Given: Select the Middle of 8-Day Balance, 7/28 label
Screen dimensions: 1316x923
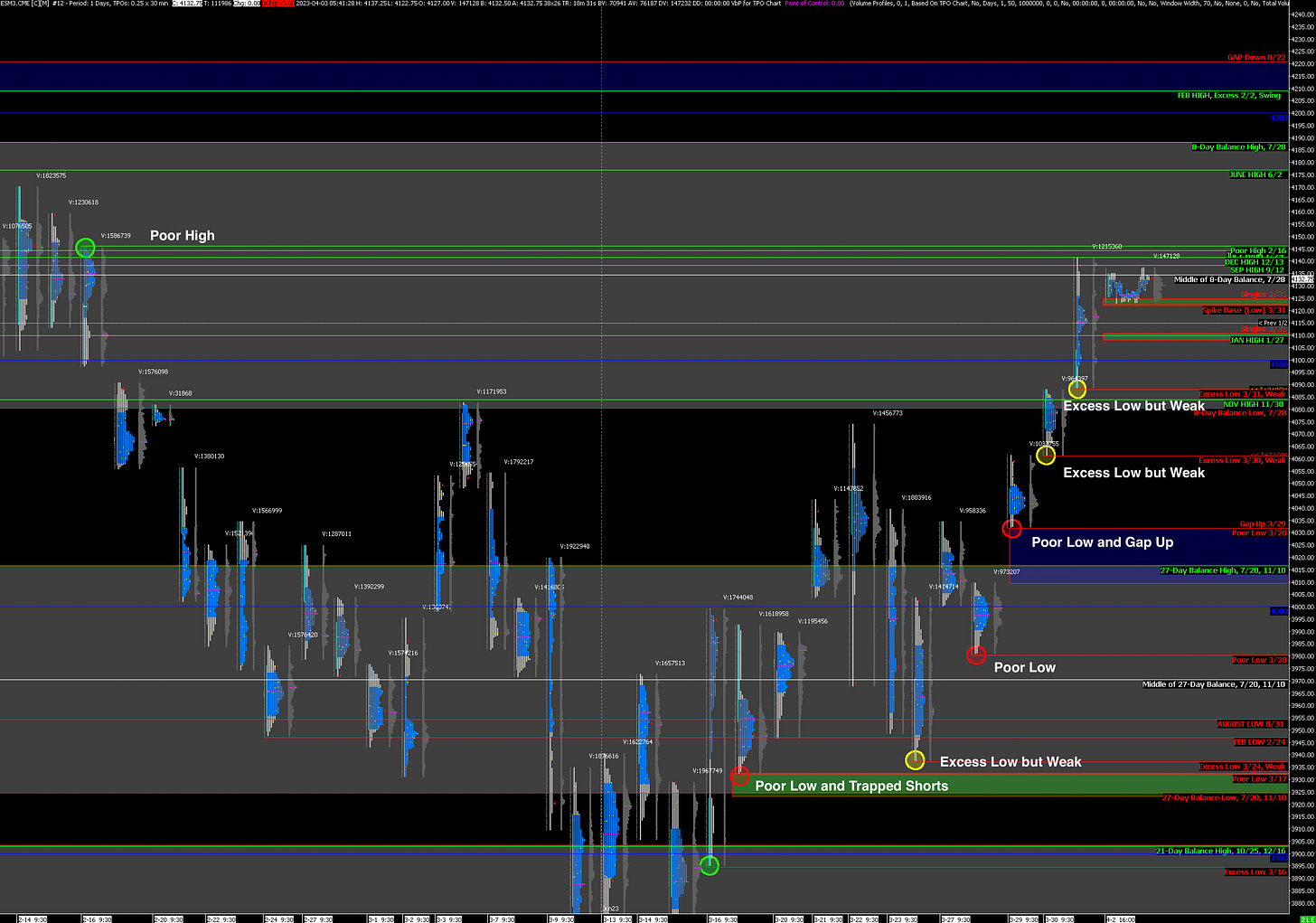Looking at the screenshot, I should click(1229, 280).
